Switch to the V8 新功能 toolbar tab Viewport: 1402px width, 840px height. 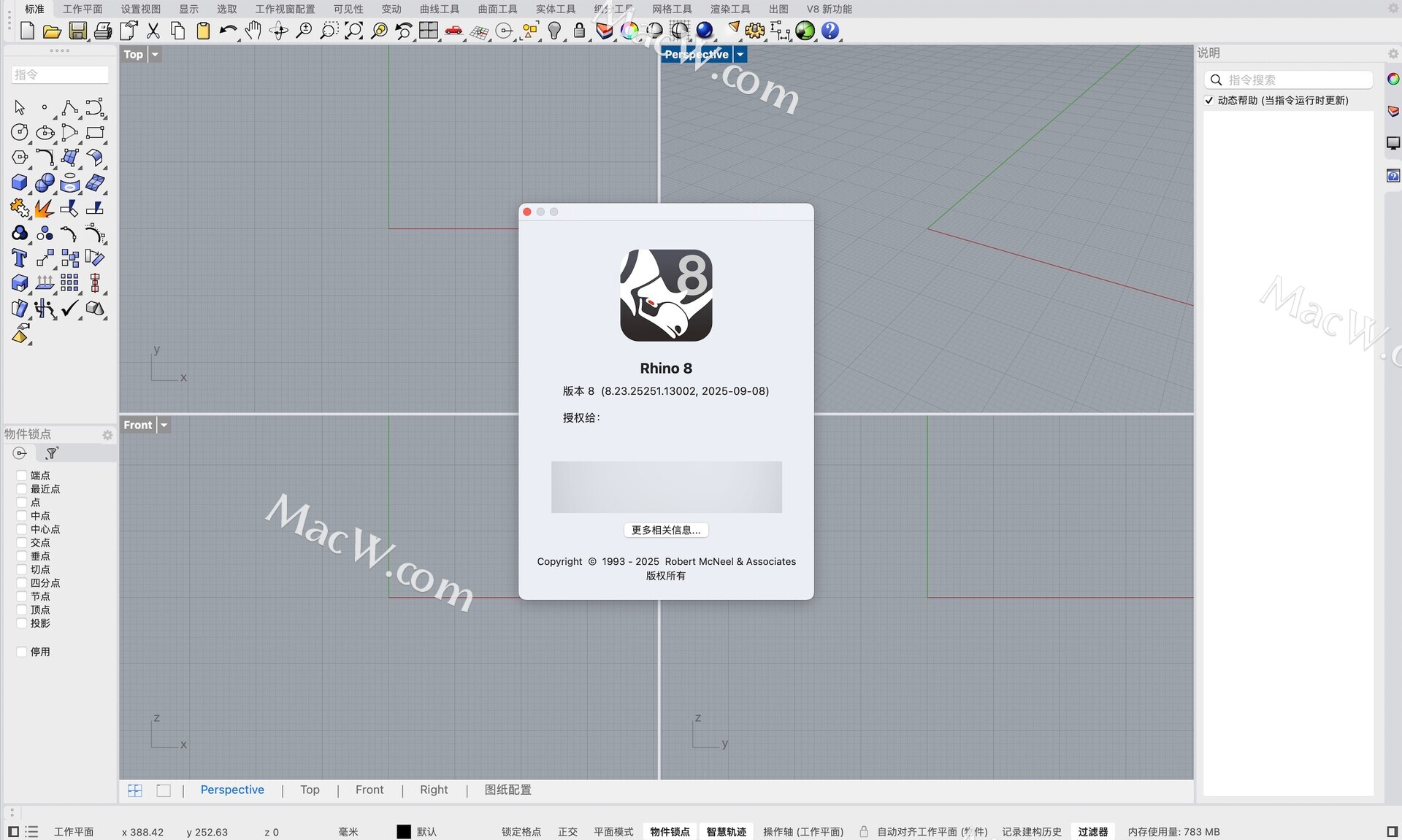830,9
